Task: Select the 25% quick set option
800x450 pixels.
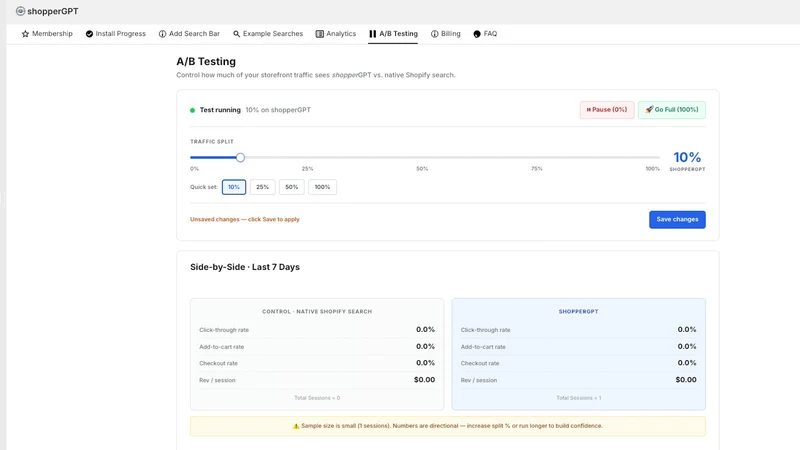Action: tap(262, 187)
